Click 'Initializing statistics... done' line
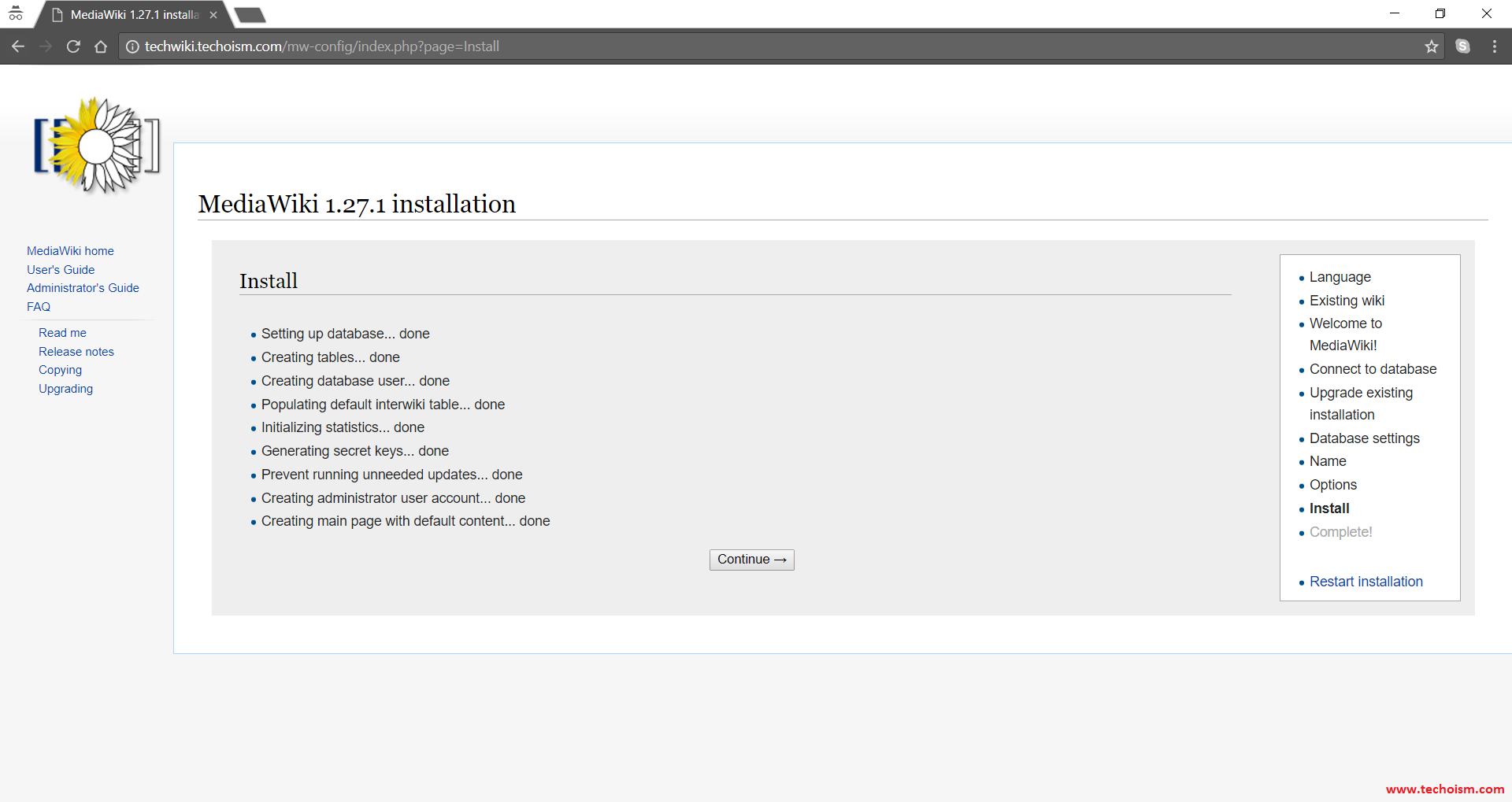Image resolution: width=1512 pixels, height=802 pixels. point(343,427)
